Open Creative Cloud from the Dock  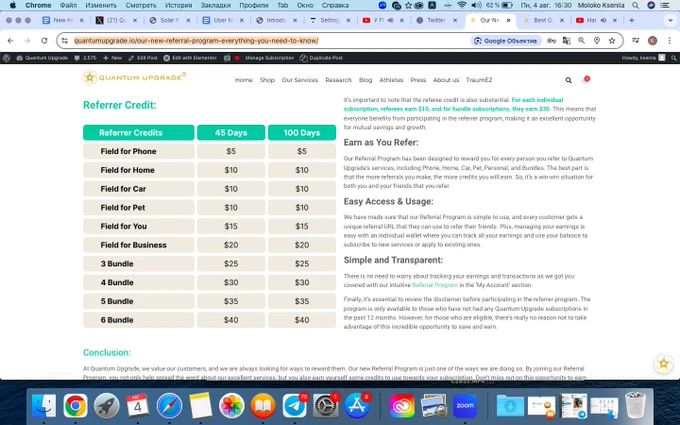(x=402, y=406)
